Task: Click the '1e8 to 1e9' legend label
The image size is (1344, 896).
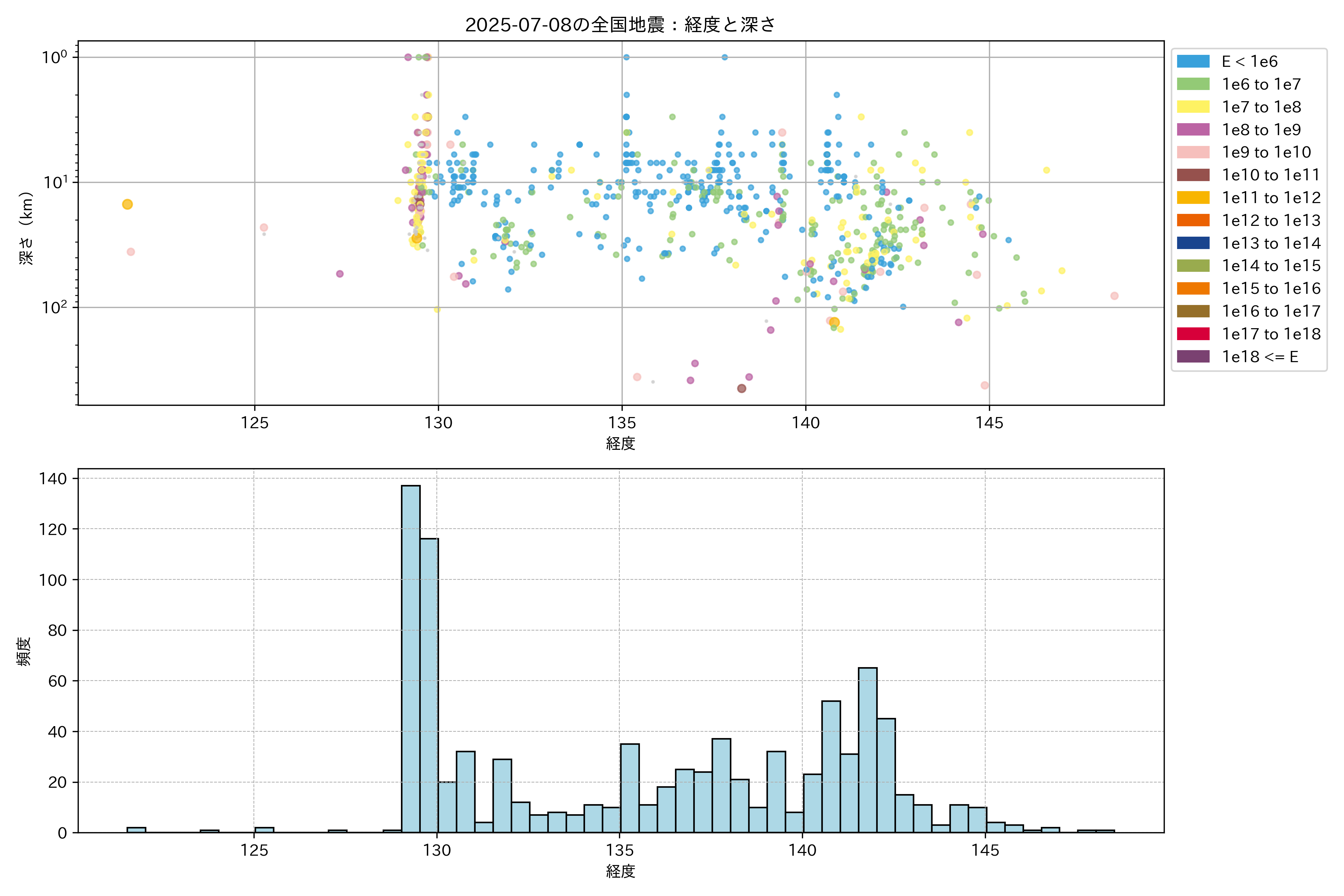Action: (1261, 130)
